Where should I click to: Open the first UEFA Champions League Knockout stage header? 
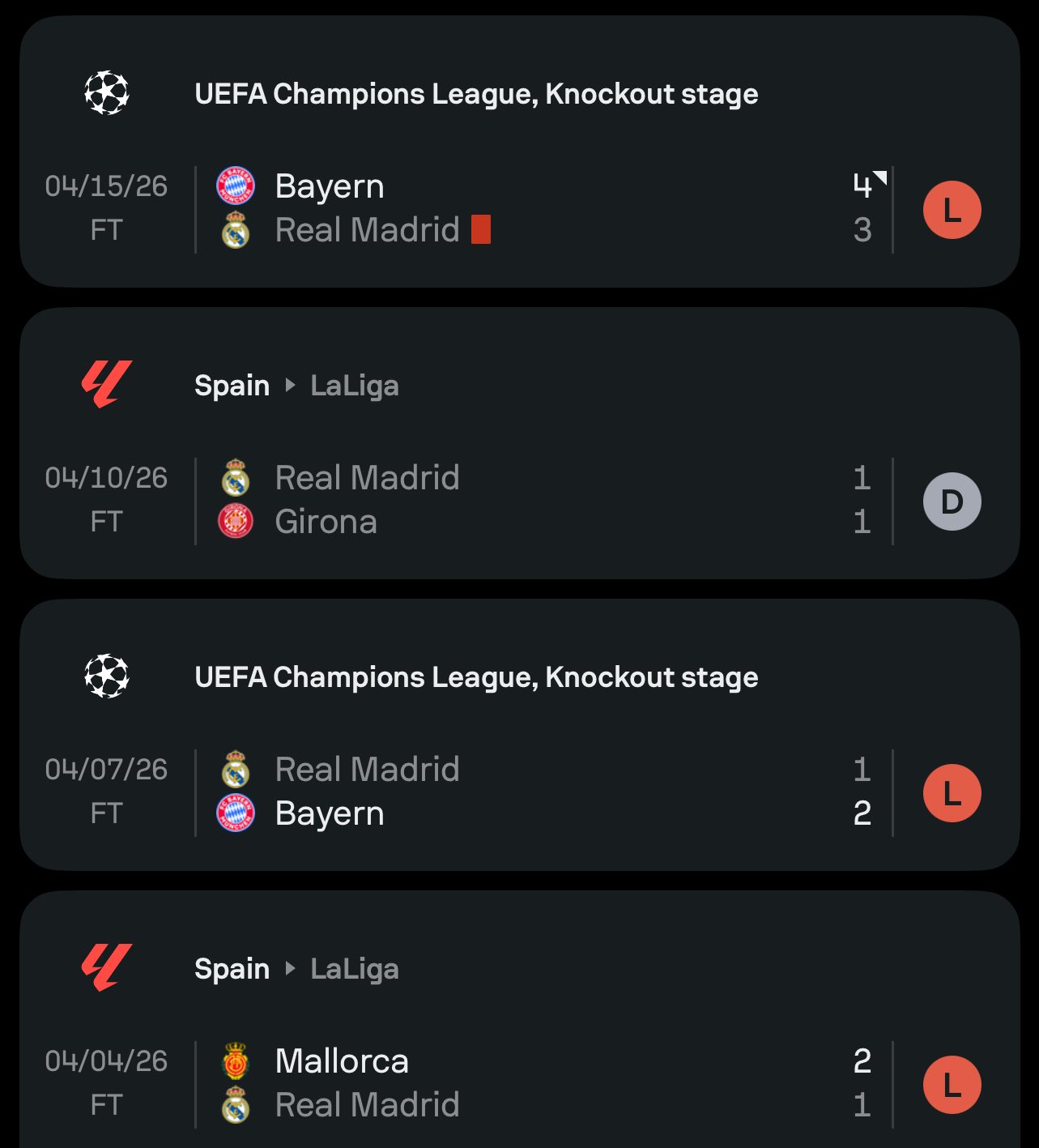476,94
